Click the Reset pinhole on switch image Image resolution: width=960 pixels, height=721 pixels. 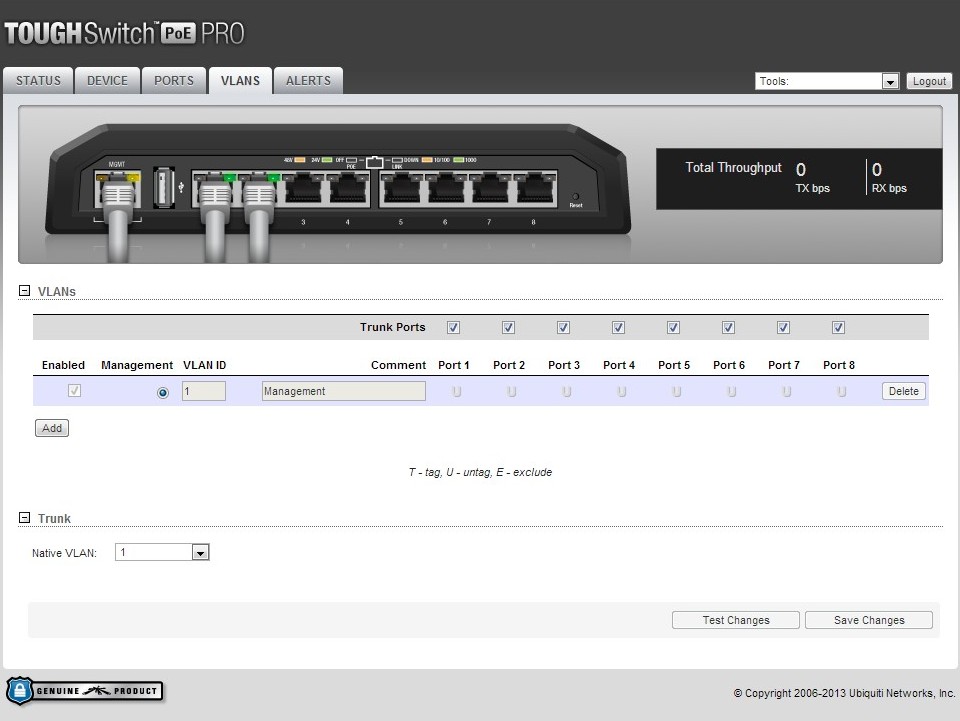(576, 196)
